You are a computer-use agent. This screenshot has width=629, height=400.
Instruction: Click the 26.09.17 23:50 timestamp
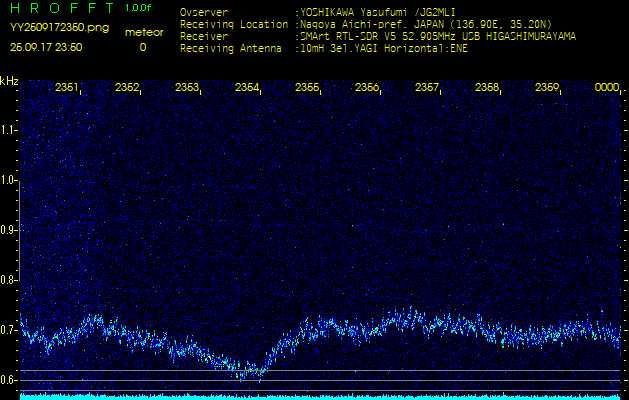(x=46, y=47)
